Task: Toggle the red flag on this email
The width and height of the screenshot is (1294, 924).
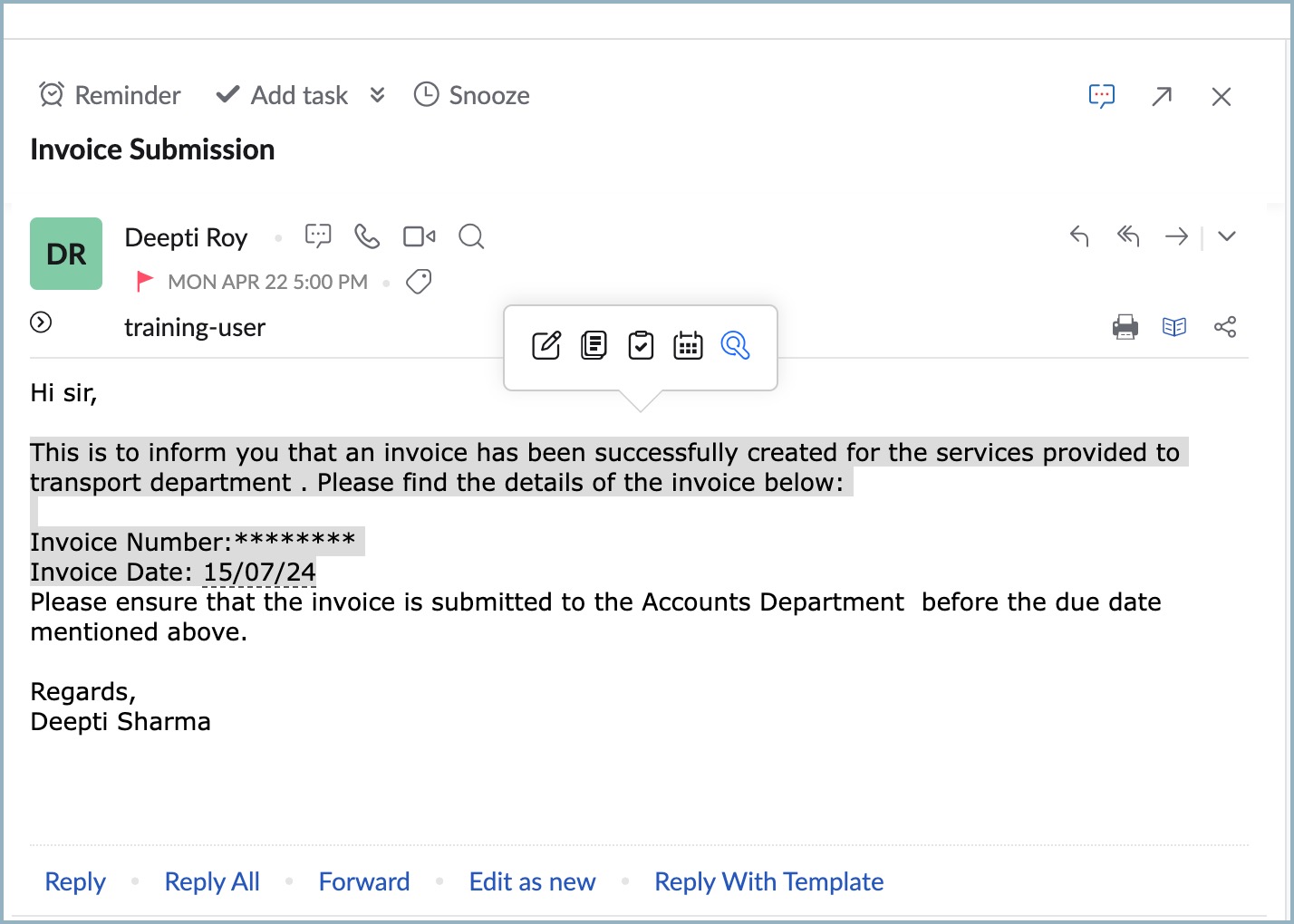Action: tap(144, 282)
